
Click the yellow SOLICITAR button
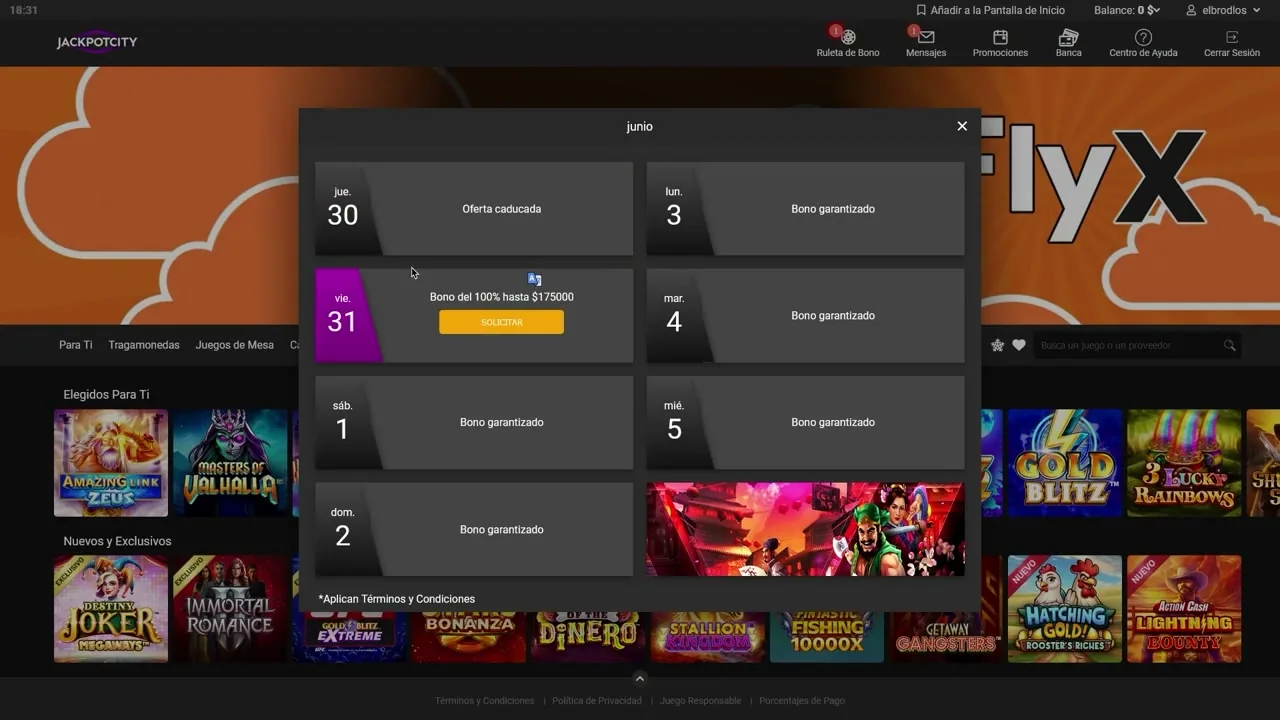click(x=501, y=322)
